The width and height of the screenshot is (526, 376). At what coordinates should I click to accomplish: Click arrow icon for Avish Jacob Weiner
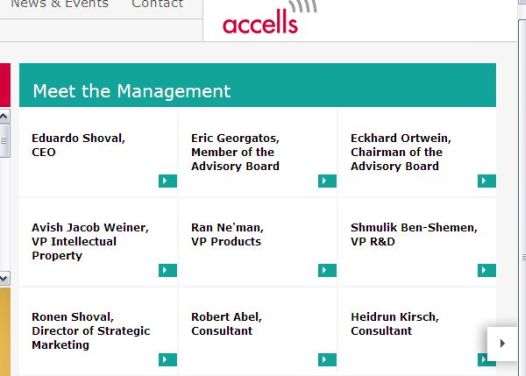tap(168, 270)
